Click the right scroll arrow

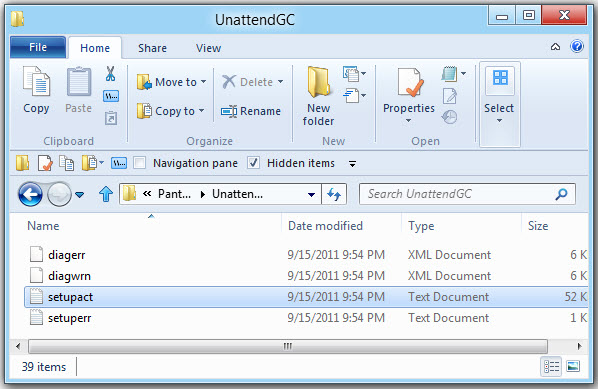(x=580, y=346)
